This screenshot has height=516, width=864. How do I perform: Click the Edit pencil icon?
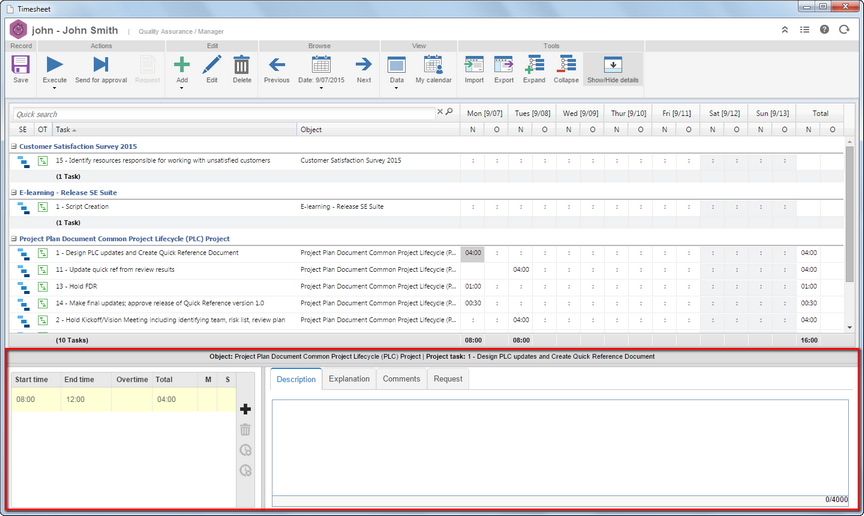212,65
